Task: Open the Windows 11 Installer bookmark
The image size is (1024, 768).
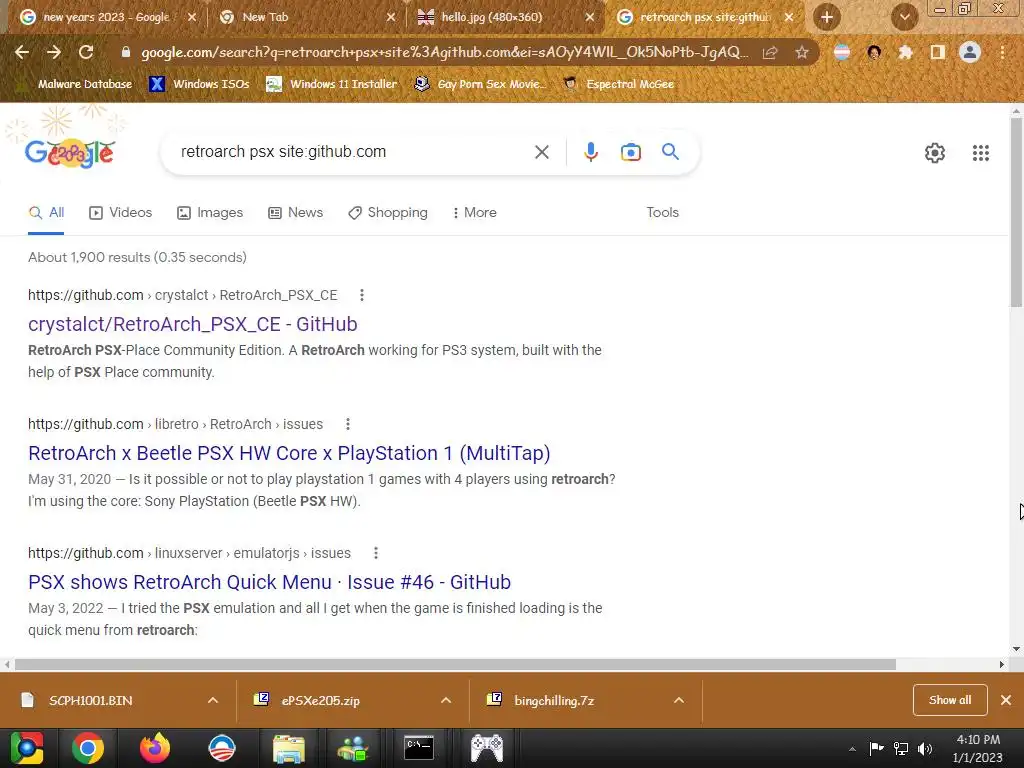Action: (332, 84)
